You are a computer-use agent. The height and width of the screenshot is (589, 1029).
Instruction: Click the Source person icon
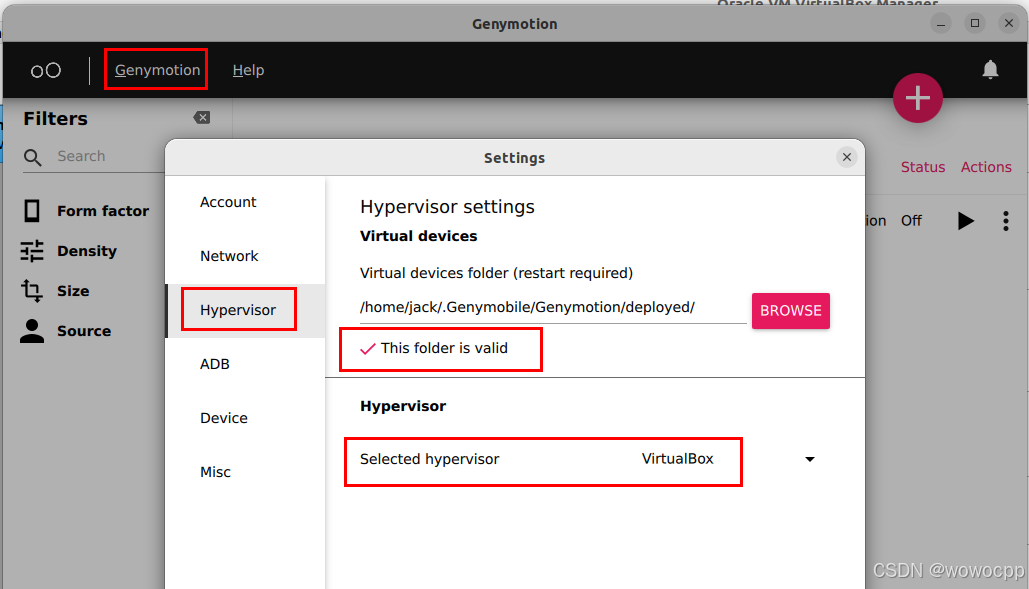[32, 331]
